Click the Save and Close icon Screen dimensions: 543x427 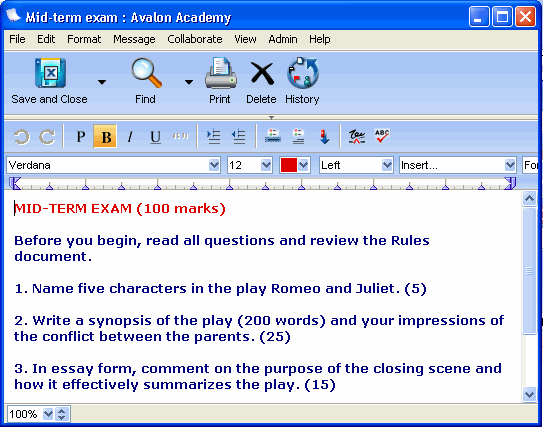pos(50,73)
